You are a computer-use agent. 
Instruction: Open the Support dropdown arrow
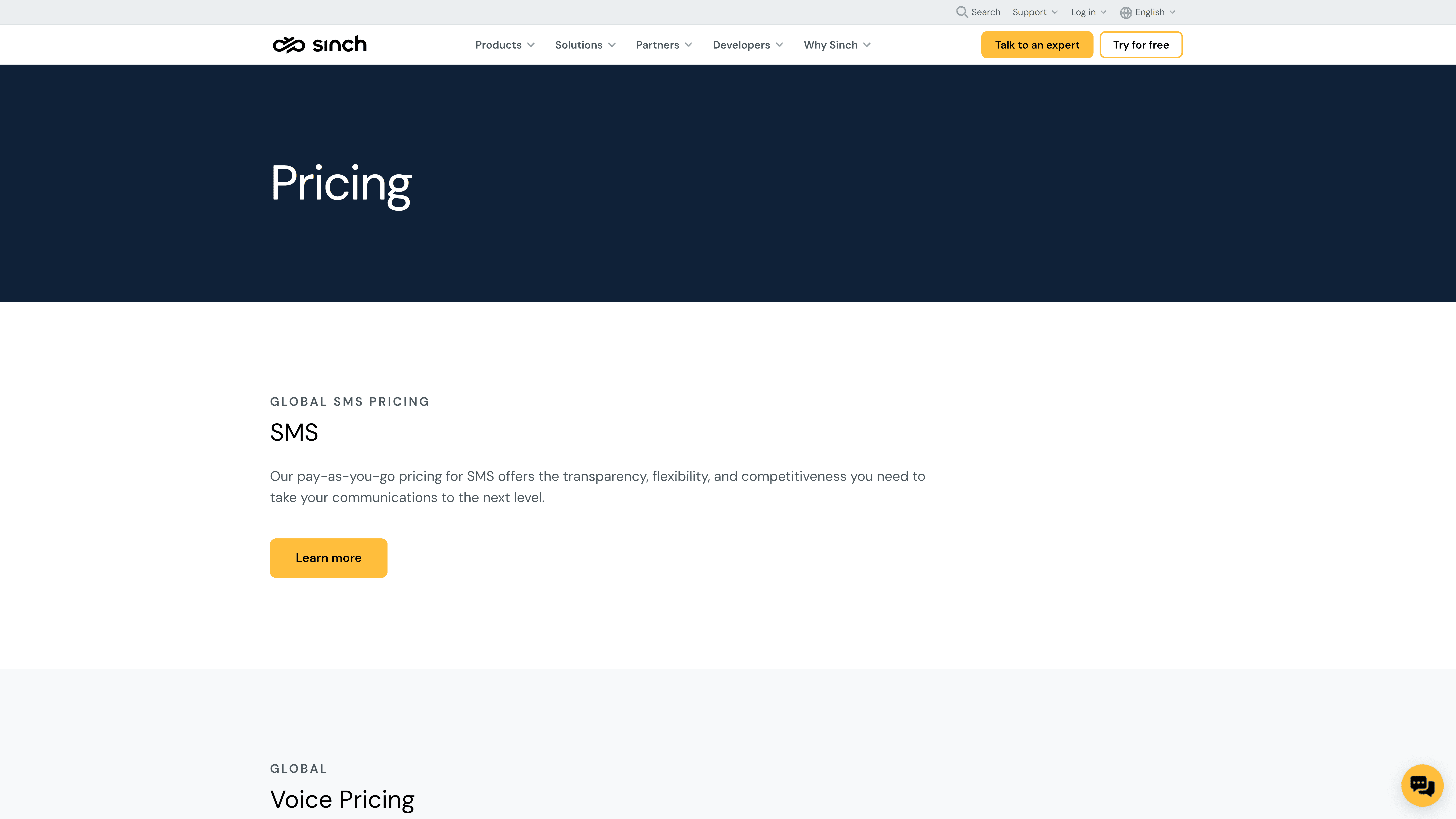pyautogui.click(x=1055, y=13)
